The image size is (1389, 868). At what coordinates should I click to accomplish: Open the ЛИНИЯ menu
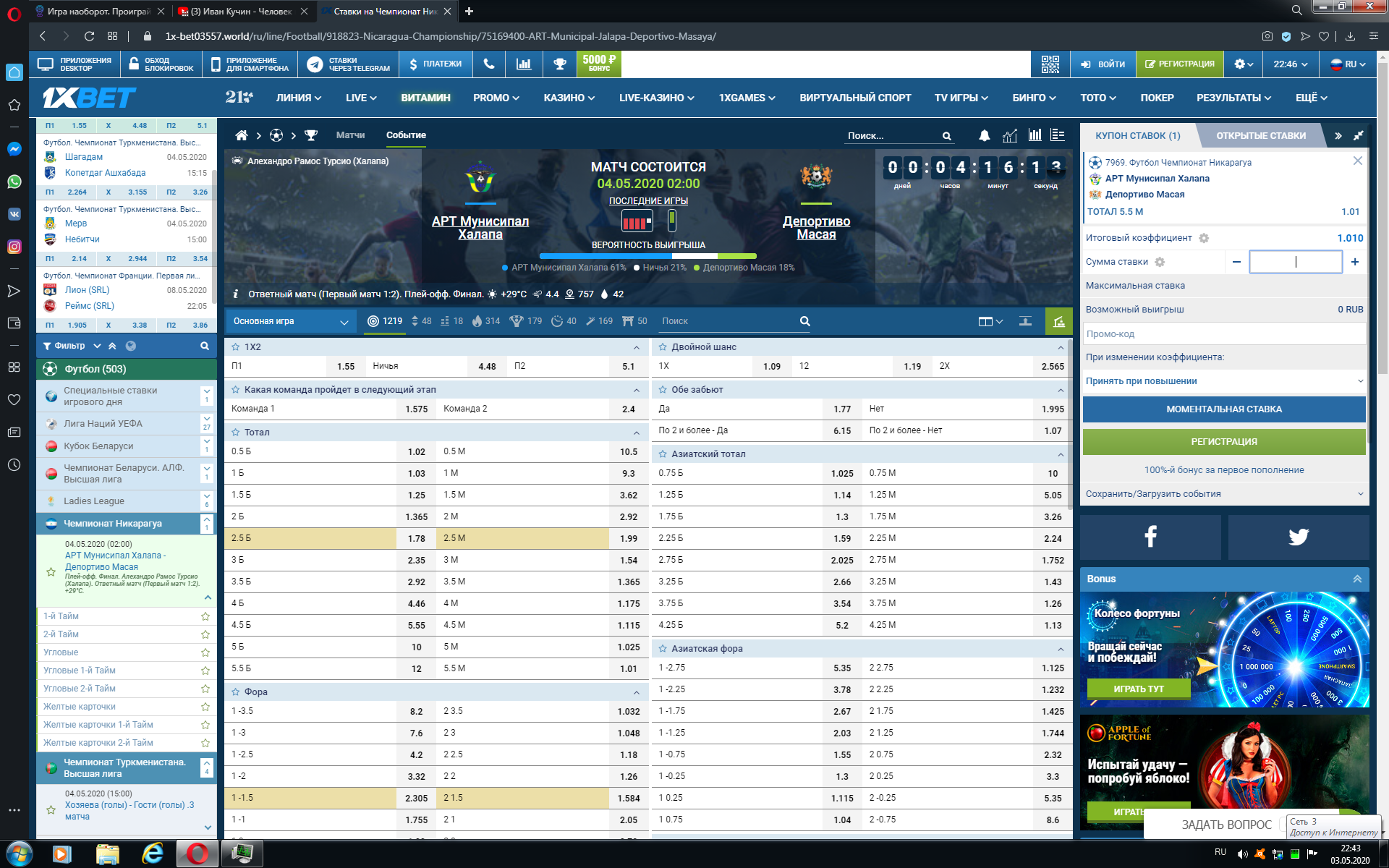[x=298, y=98]
